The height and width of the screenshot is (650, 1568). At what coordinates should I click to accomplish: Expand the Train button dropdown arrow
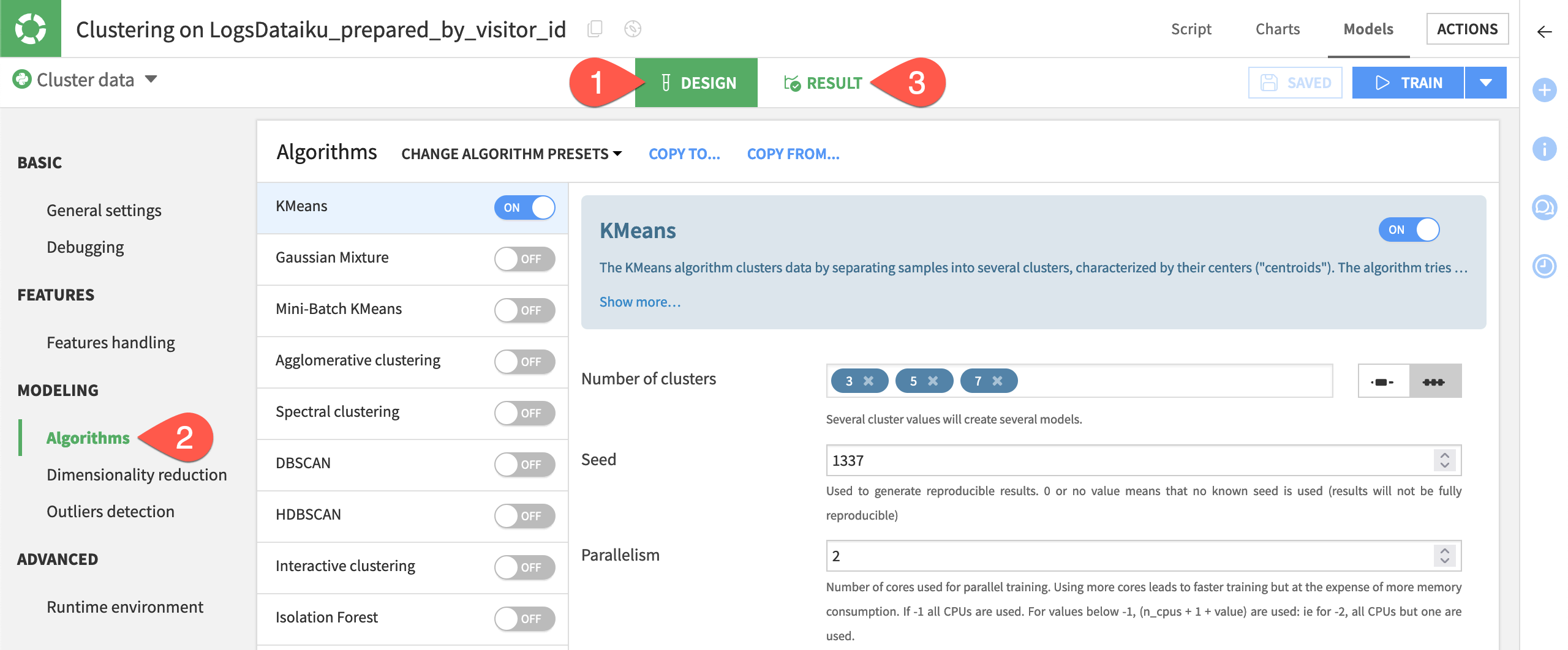(x=1485, y=83)
